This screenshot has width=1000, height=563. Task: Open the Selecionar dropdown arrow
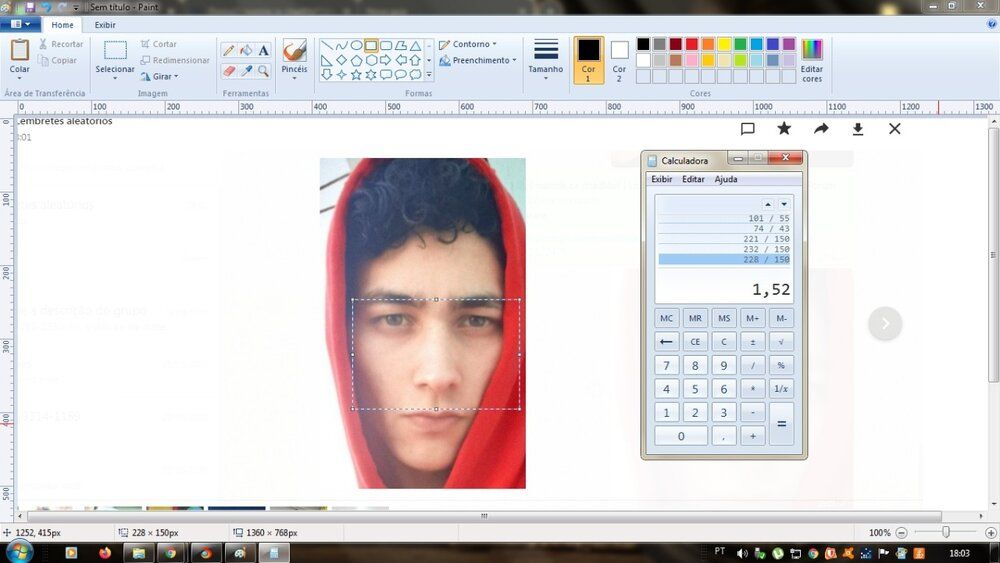tap(115, 78)
